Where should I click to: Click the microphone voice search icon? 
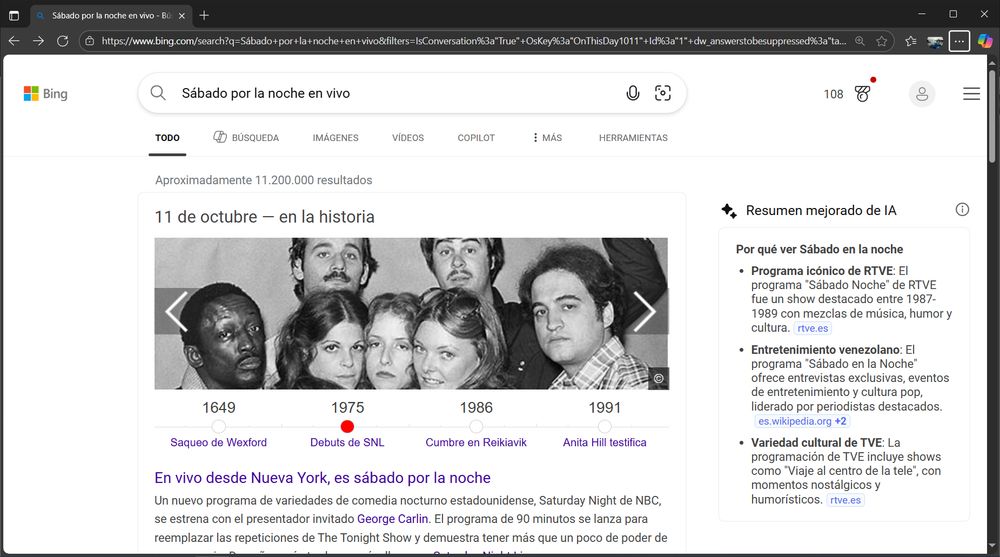633,93
